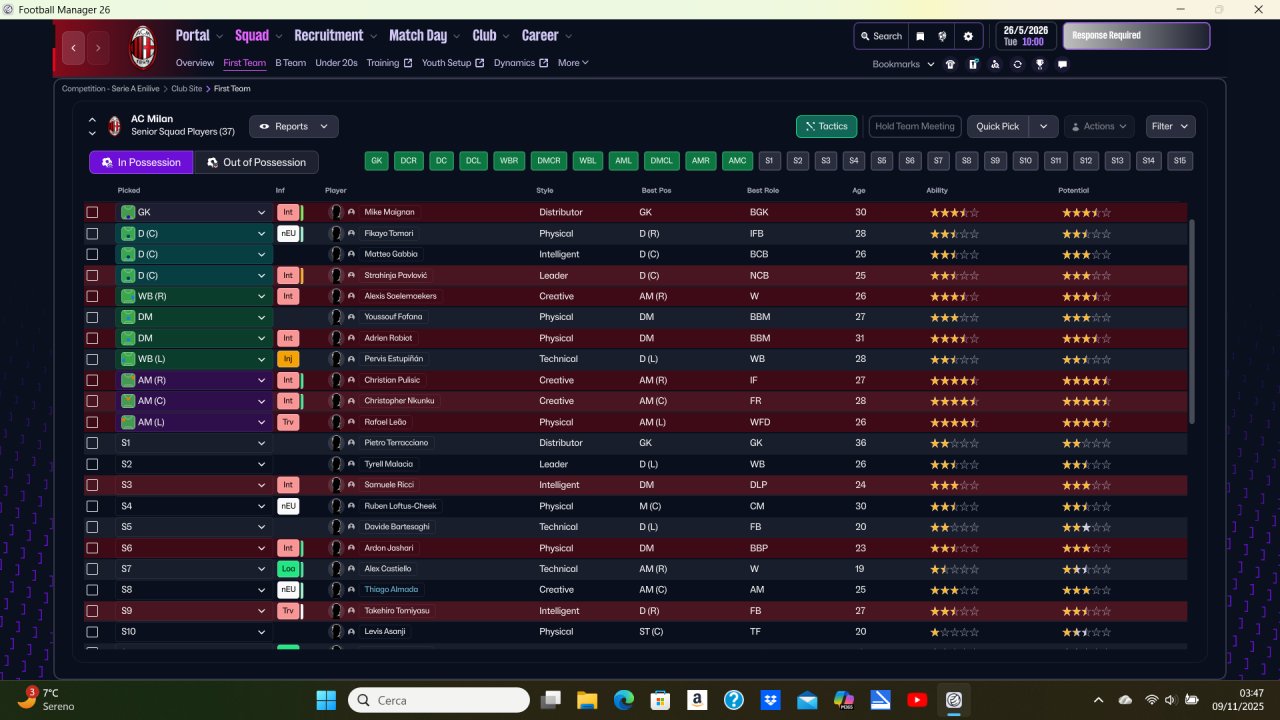Click the Inj injury badge for Pervis Estupiñán
The width and height of the screenshot is (1280, 720).
pos(288,359)
